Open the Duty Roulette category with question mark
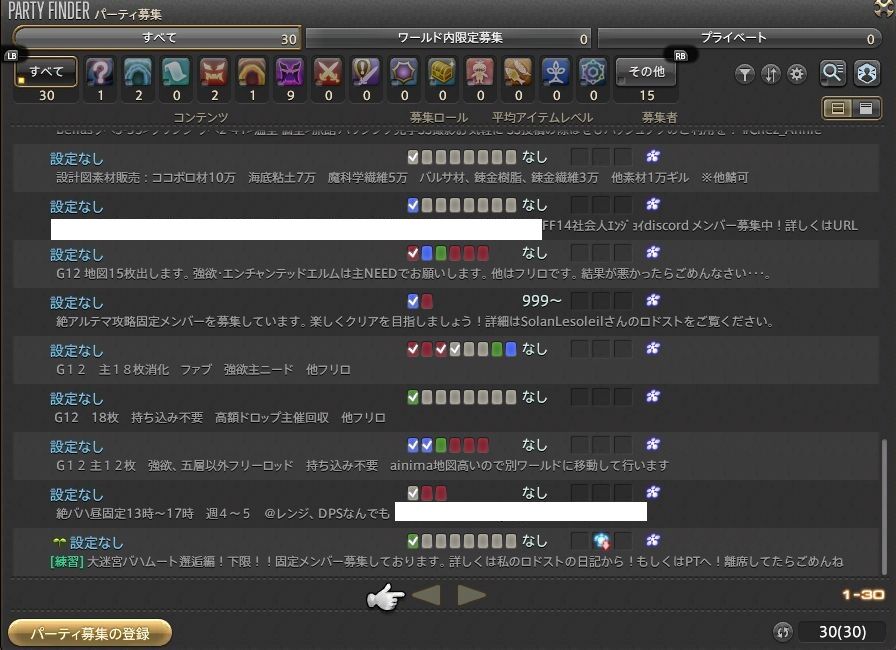Viewport: 896px width, 650px height. pyautogui.click(x=100, y=72)
